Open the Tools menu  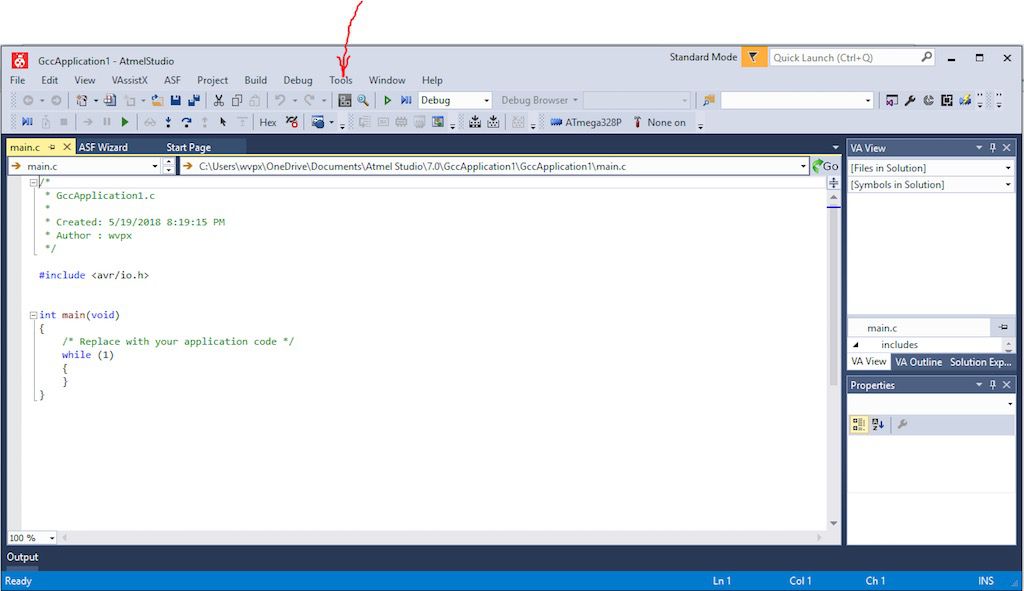pyautogui.click(x=340, y=80)
